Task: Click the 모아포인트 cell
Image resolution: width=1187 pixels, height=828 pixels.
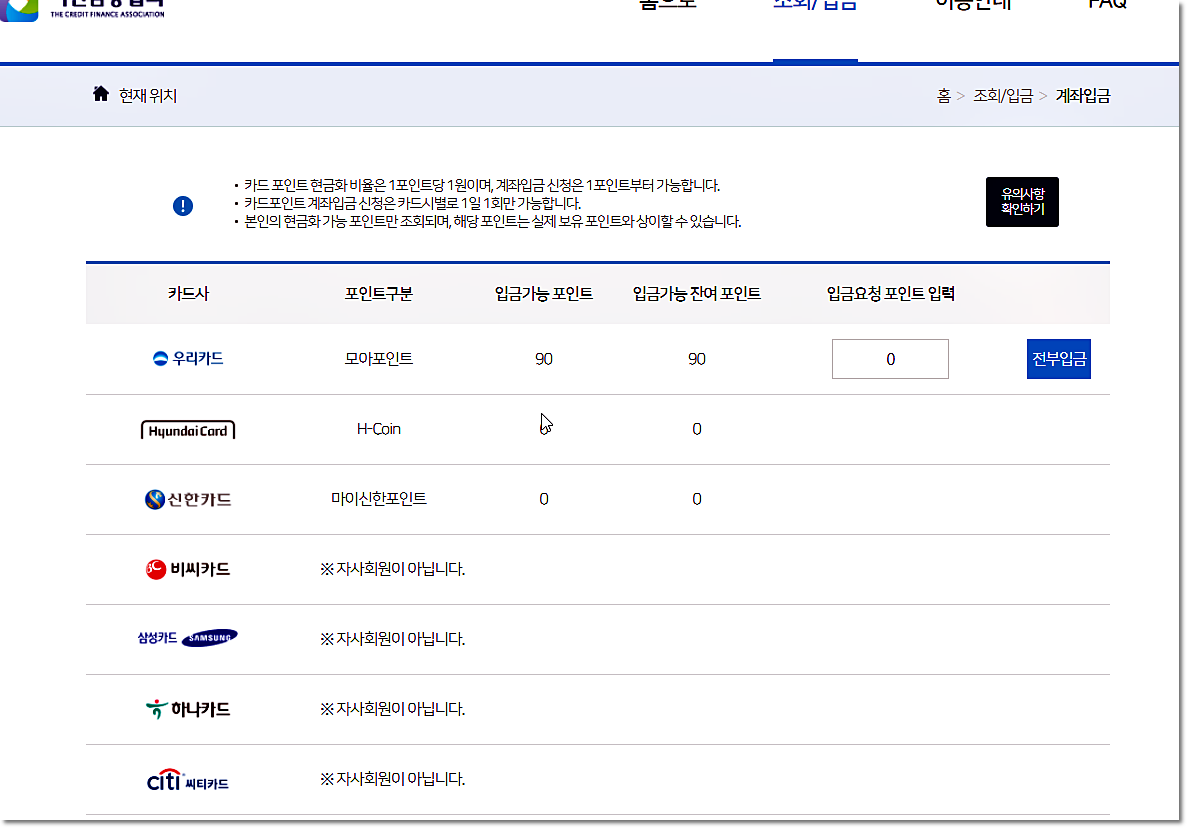Action: point(379,359)
